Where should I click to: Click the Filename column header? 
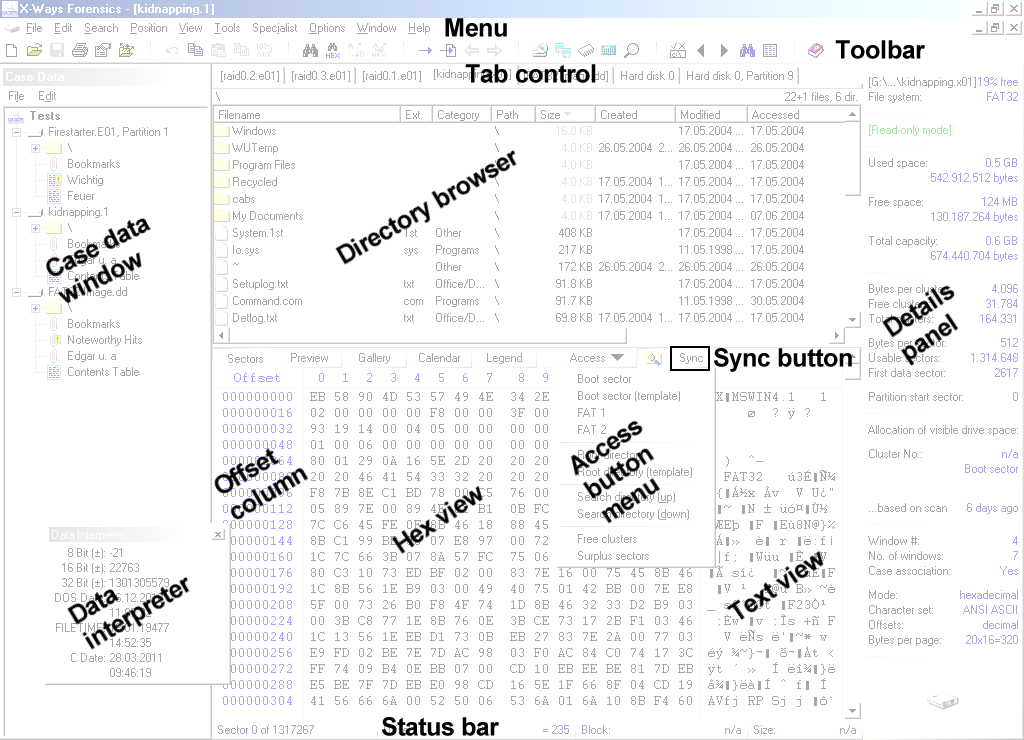click(x=306, y=115)
